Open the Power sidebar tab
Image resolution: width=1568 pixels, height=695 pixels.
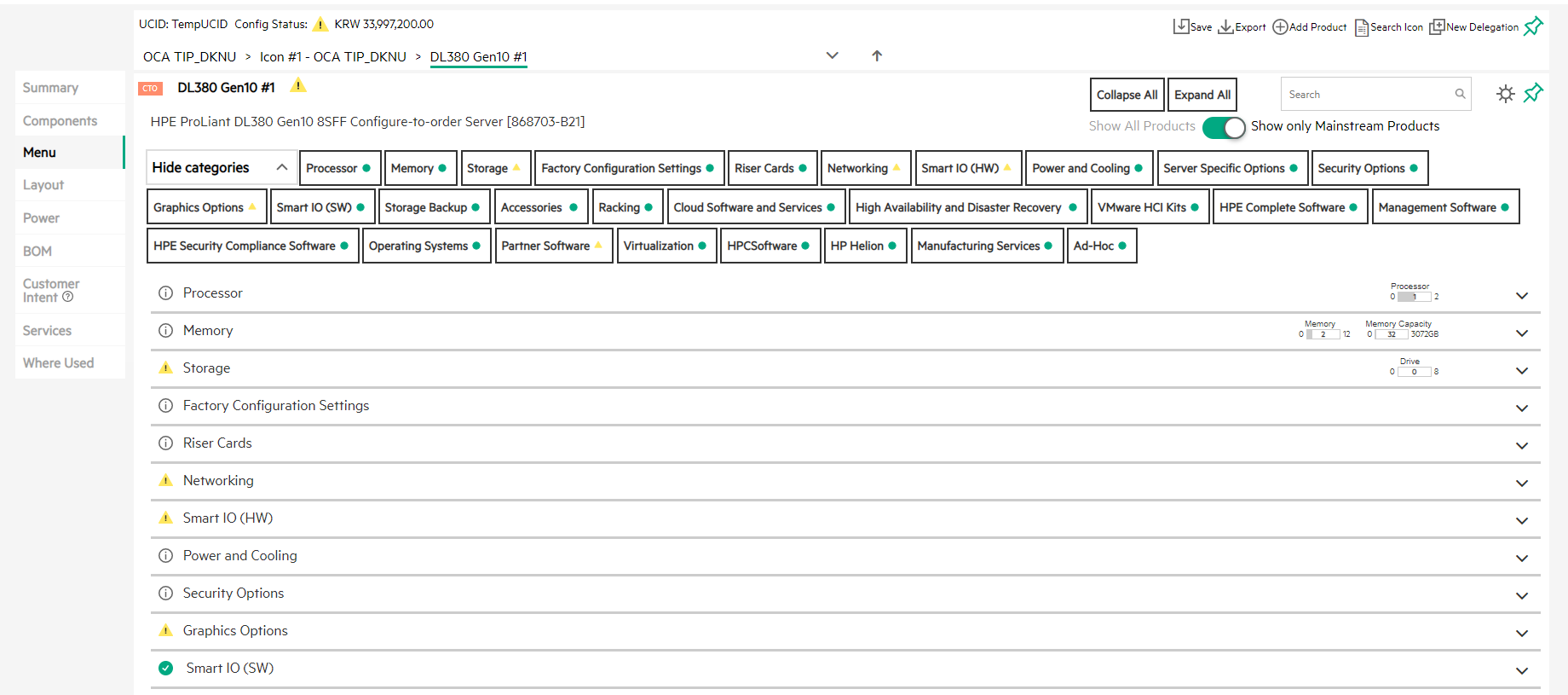70,217
